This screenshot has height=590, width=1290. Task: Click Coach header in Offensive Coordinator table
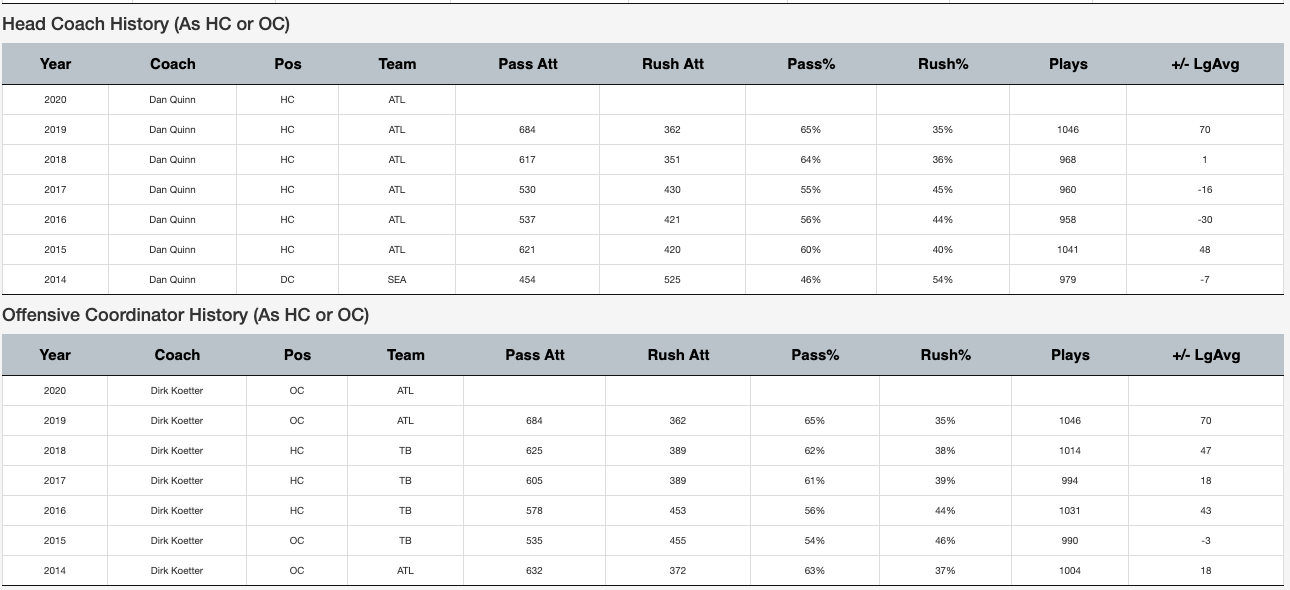pos(177,355)
